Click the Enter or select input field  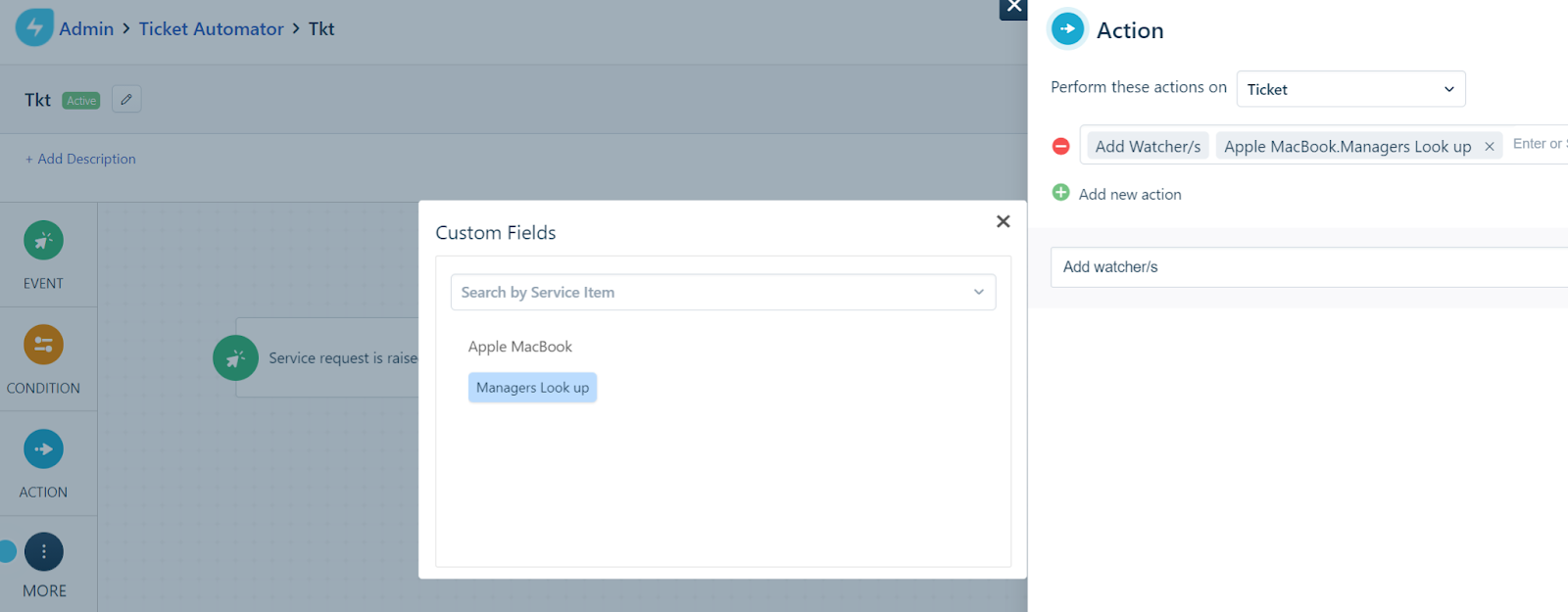tap(1540, 144)
